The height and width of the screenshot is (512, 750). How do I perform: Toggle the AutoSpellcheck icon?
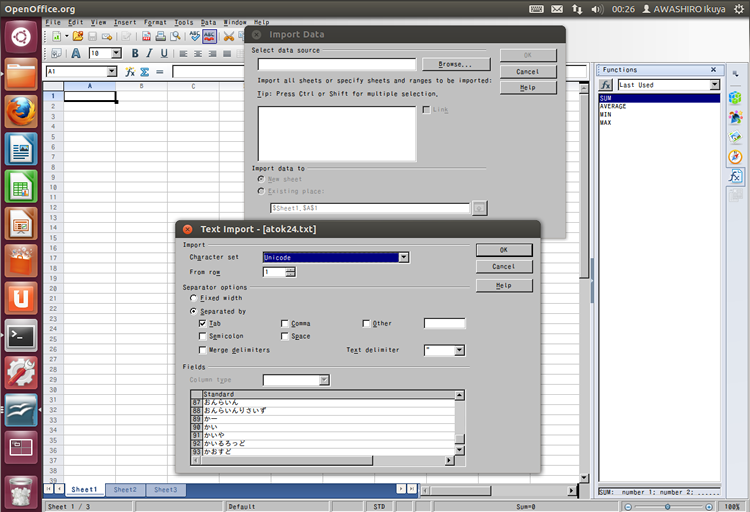click(x=209, y=36)
